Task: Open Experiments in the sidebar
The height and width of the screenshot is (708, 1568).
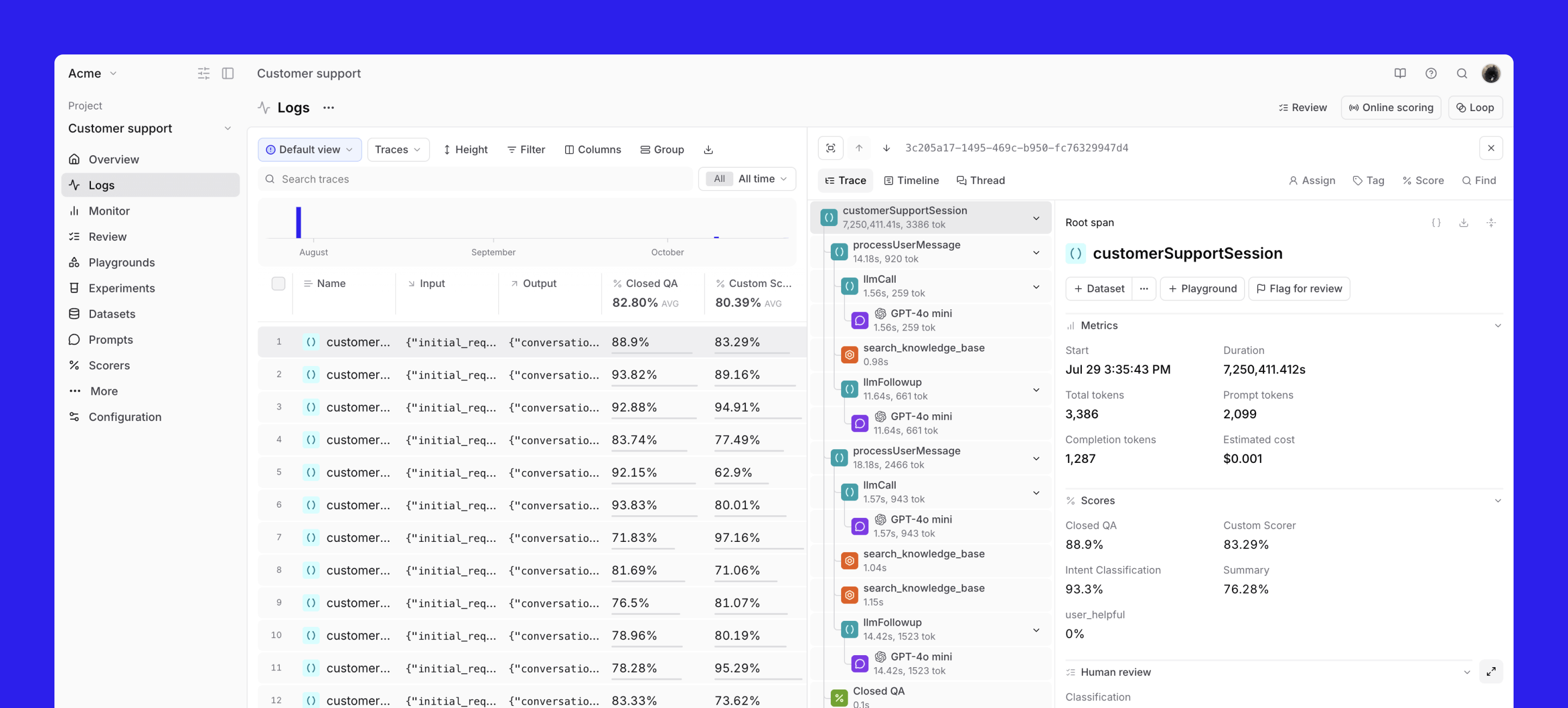Action: 122,288
